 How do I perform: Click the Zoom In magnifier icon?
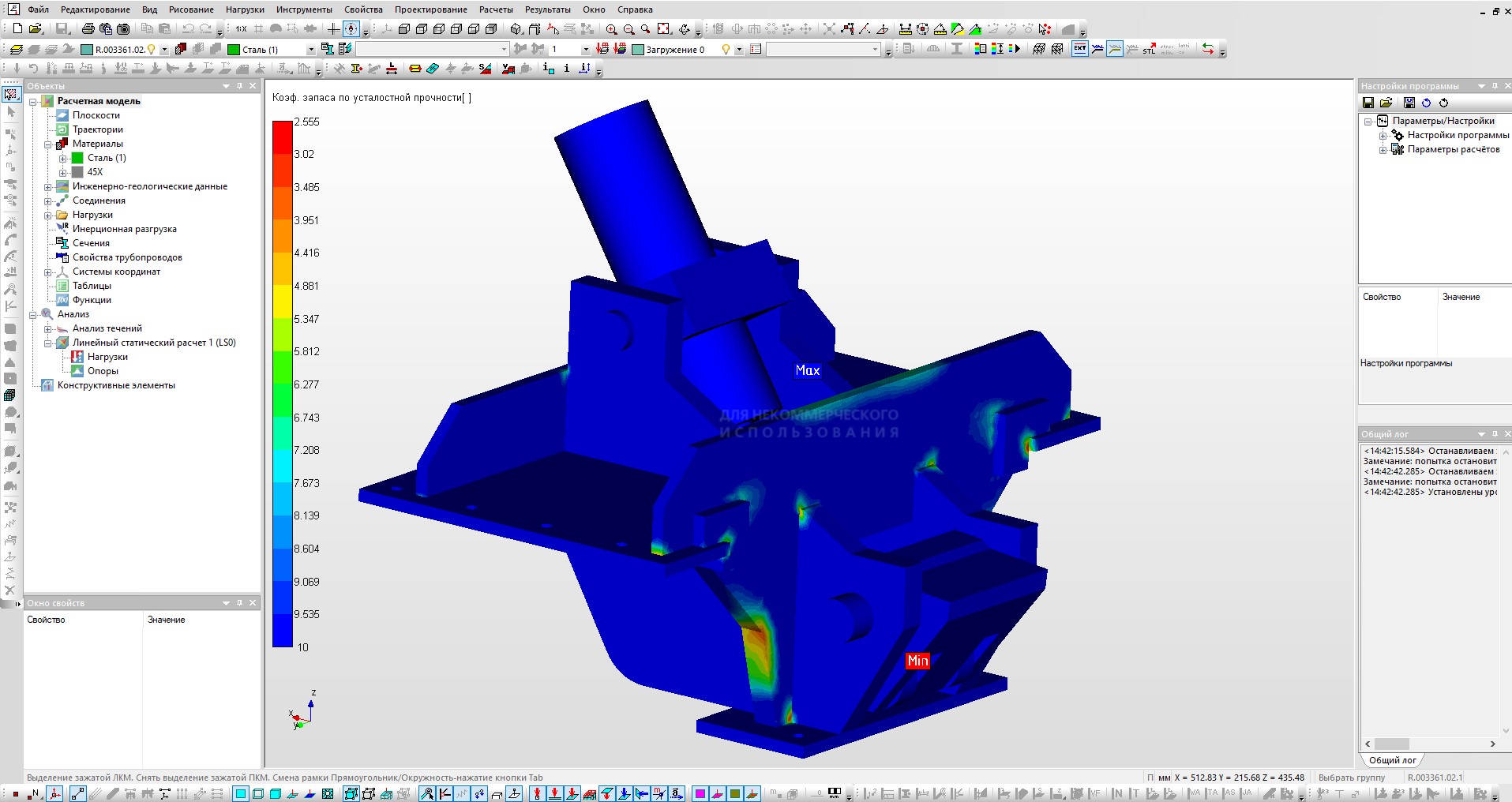click(x=611, y=29)
